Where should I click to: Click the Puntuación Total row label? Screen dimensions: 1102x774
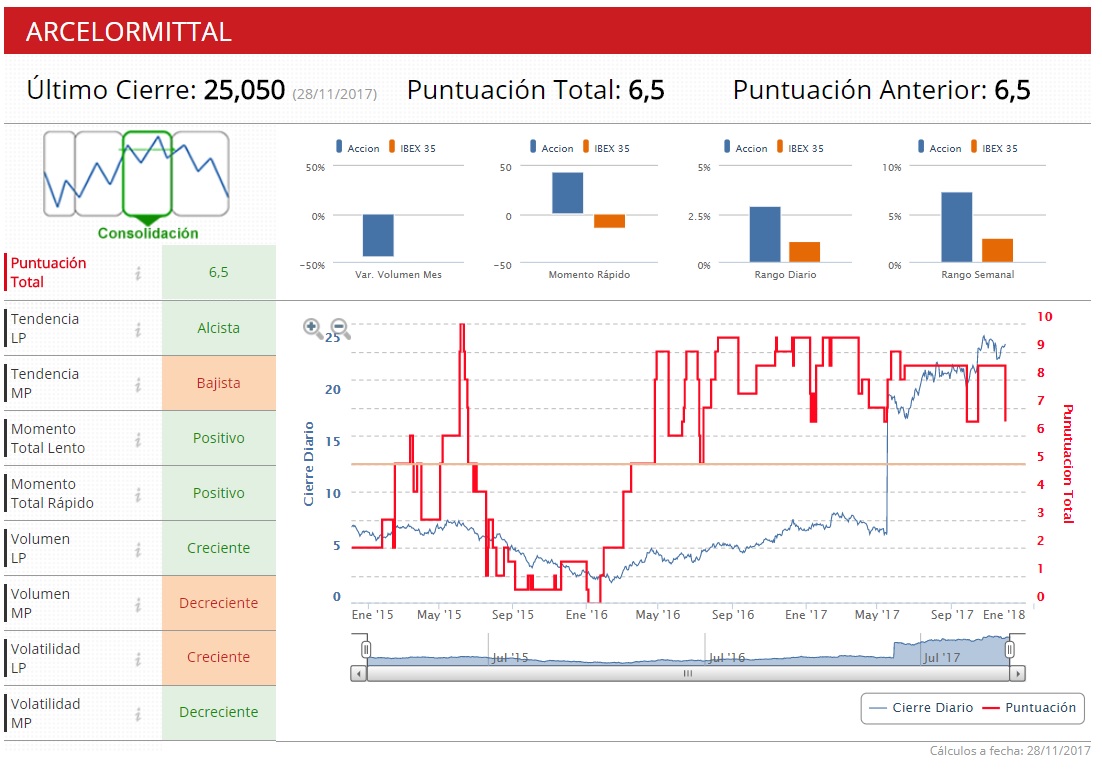point(48,272)
